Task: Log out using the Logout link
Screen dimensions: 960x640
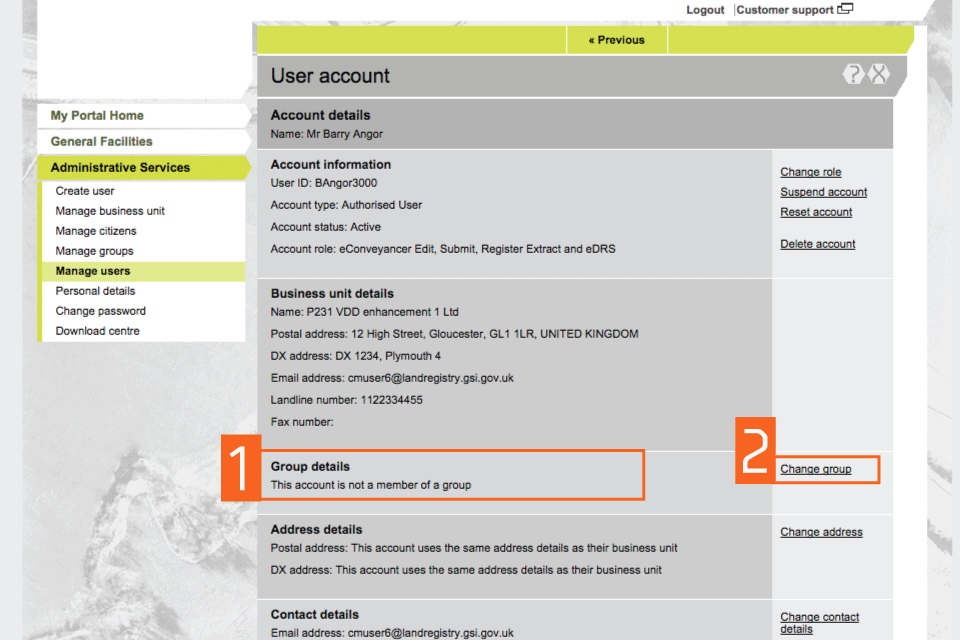Action: click(x=705, y=10)
